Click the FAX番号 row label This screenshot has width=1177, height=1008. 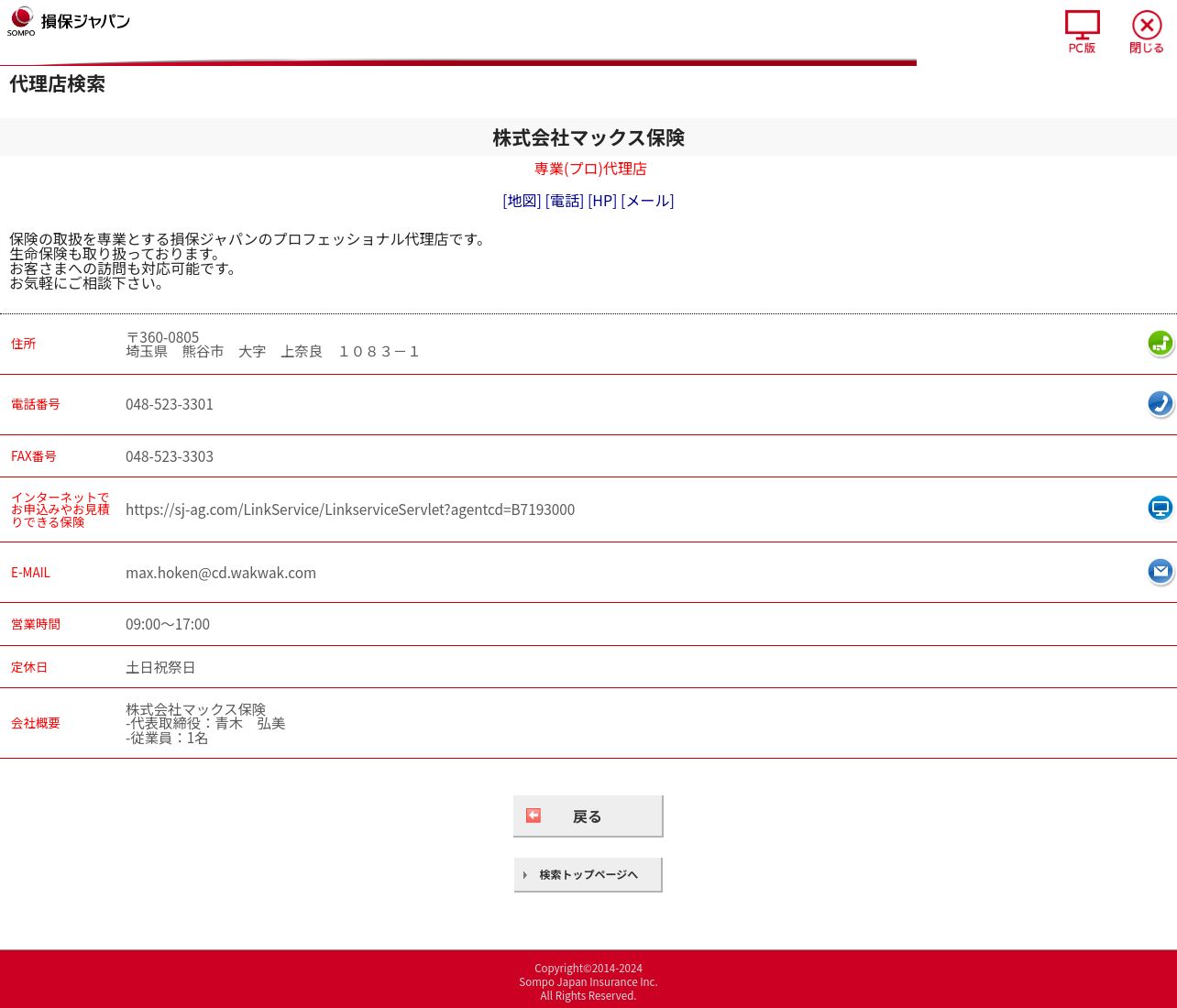(x=34, y=456)
